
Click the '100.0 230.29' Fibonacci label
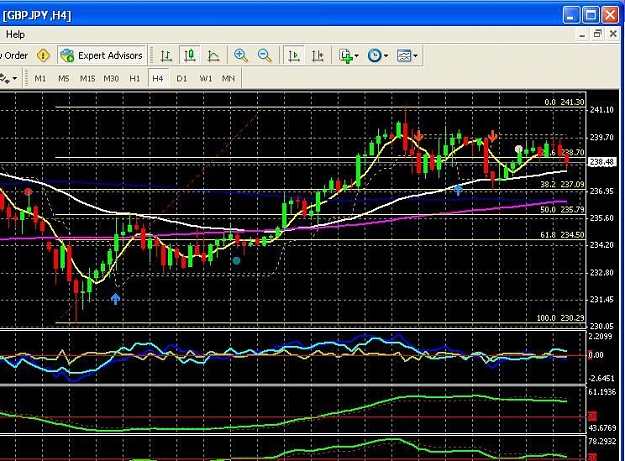560,318
